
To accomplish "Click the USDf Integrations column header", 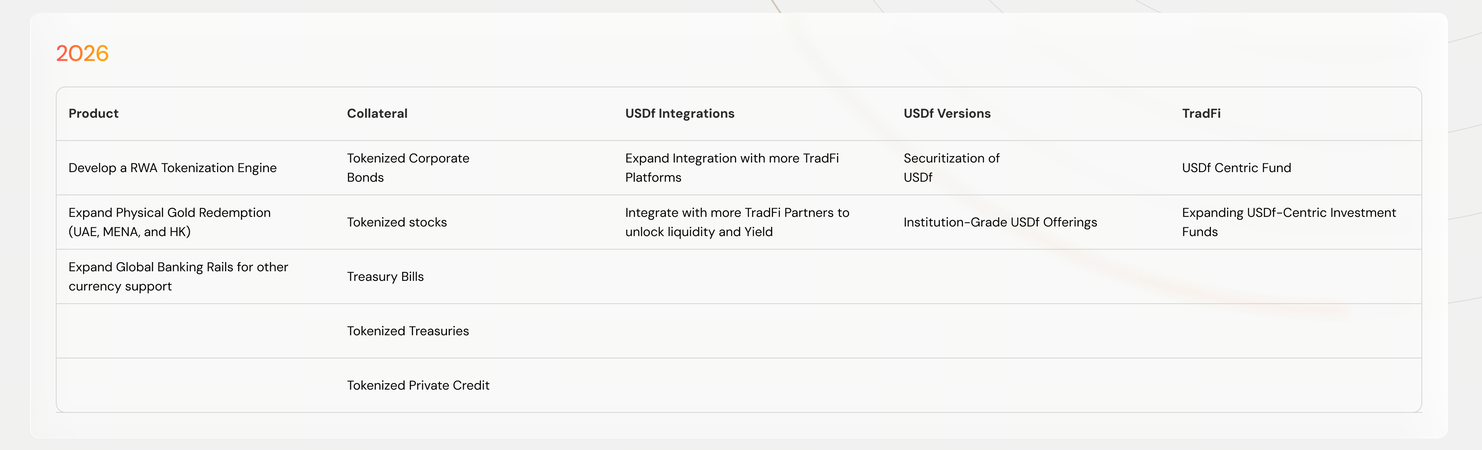I will click(679, 114).
